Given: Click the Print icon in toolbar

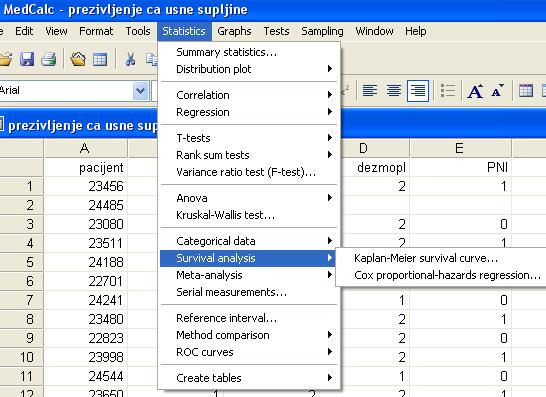Looking at the screenshot, I should pyautogui.click(x=49, y=59).
